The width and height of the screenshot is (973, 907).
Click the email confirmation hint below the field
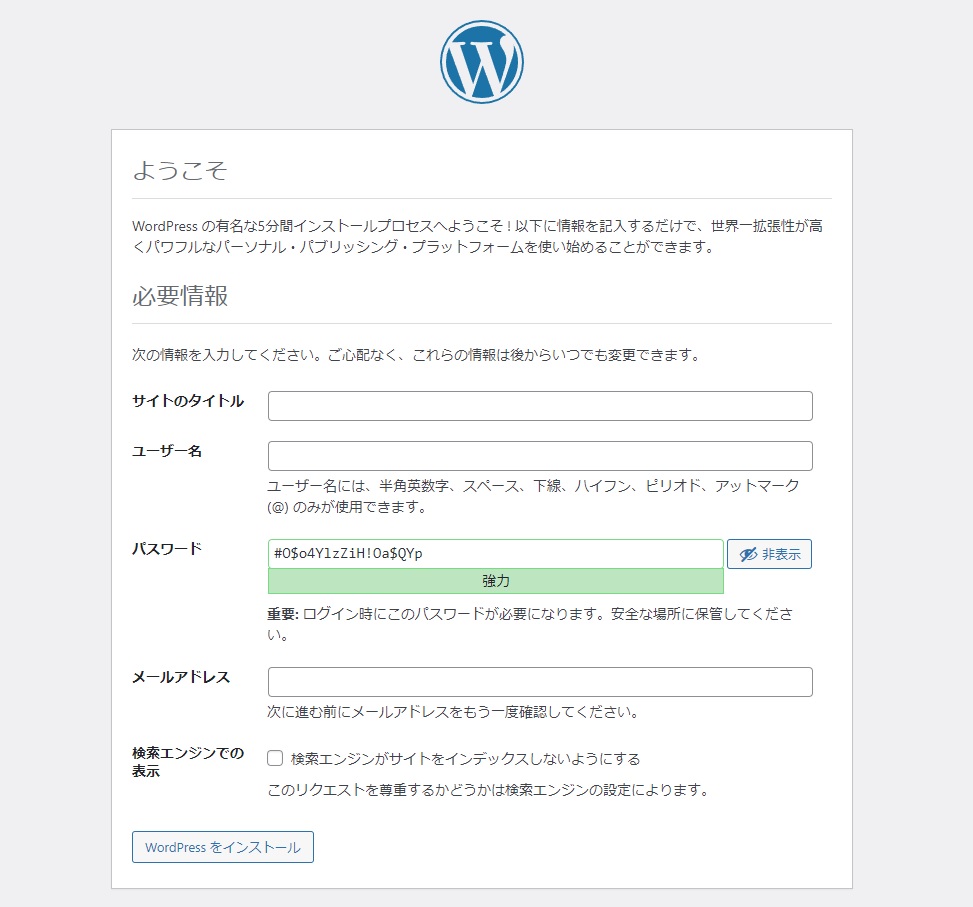point(453,713)
